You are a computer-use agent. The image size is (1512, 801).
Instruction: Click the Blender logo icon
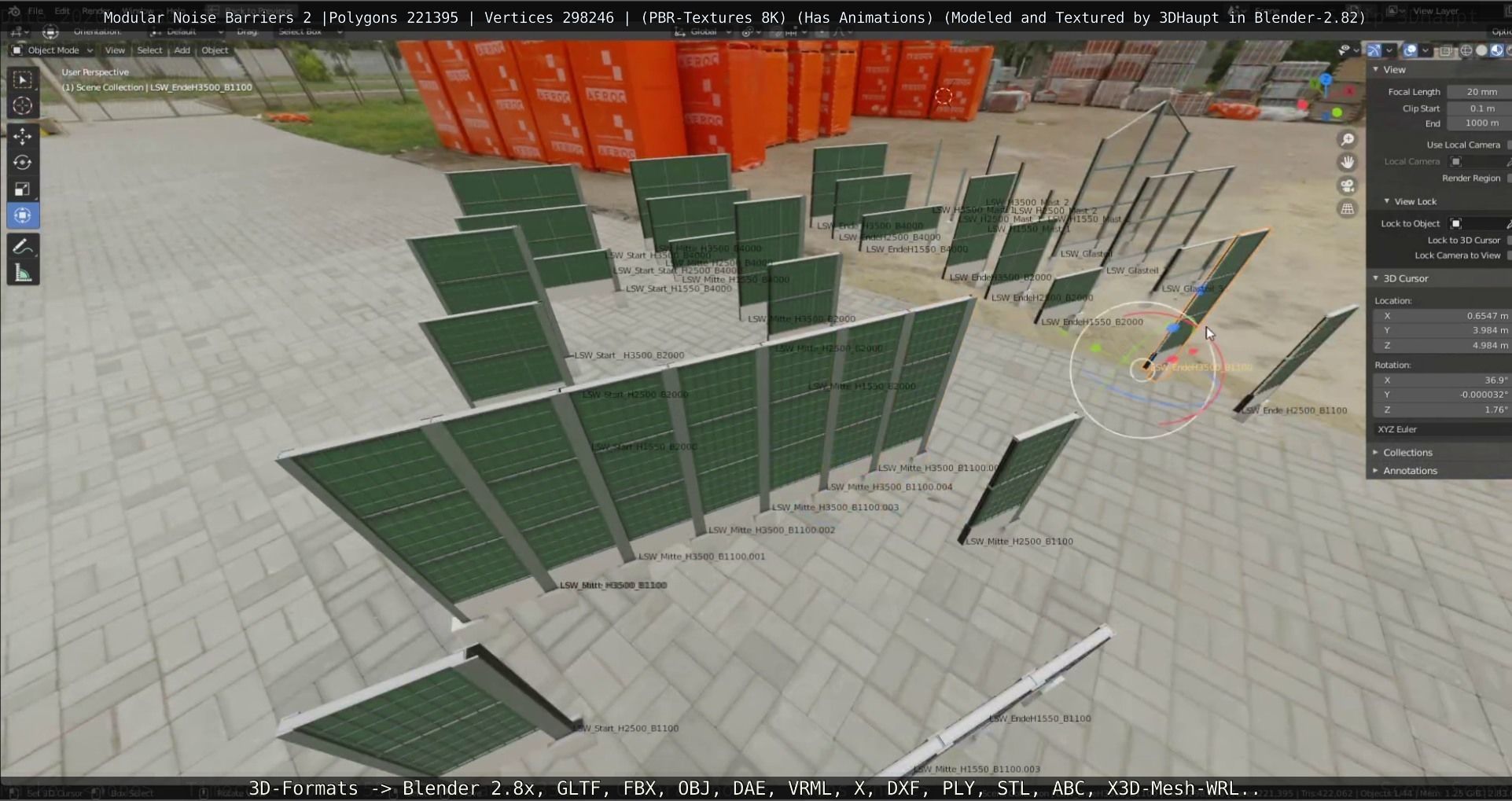pos(13,11)
